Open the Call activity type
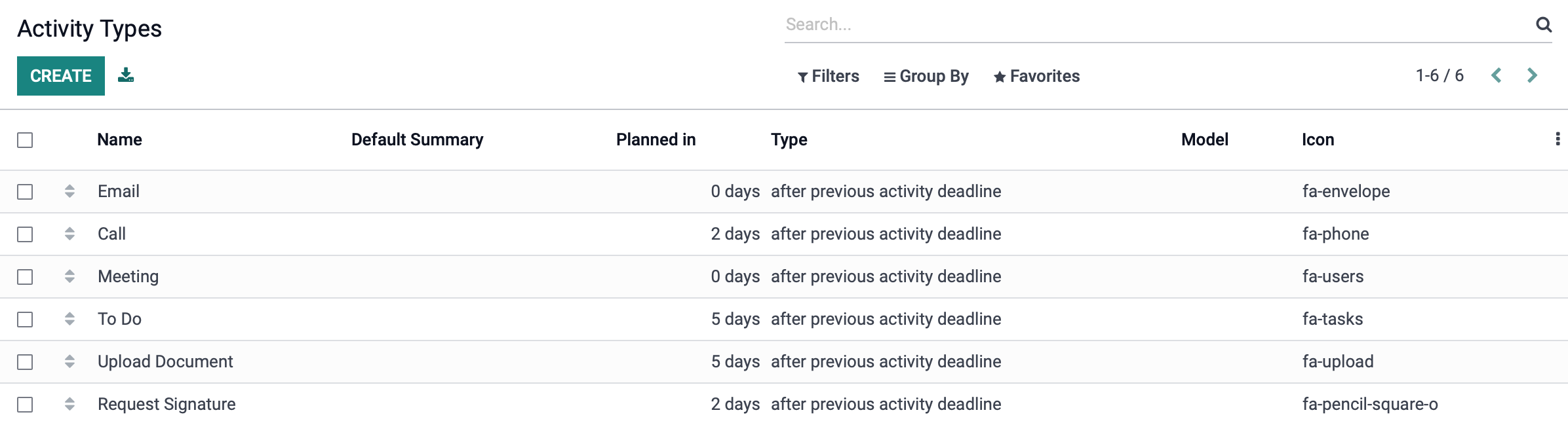The width and height of the screenshot is (1568, 423). (111, 234)
